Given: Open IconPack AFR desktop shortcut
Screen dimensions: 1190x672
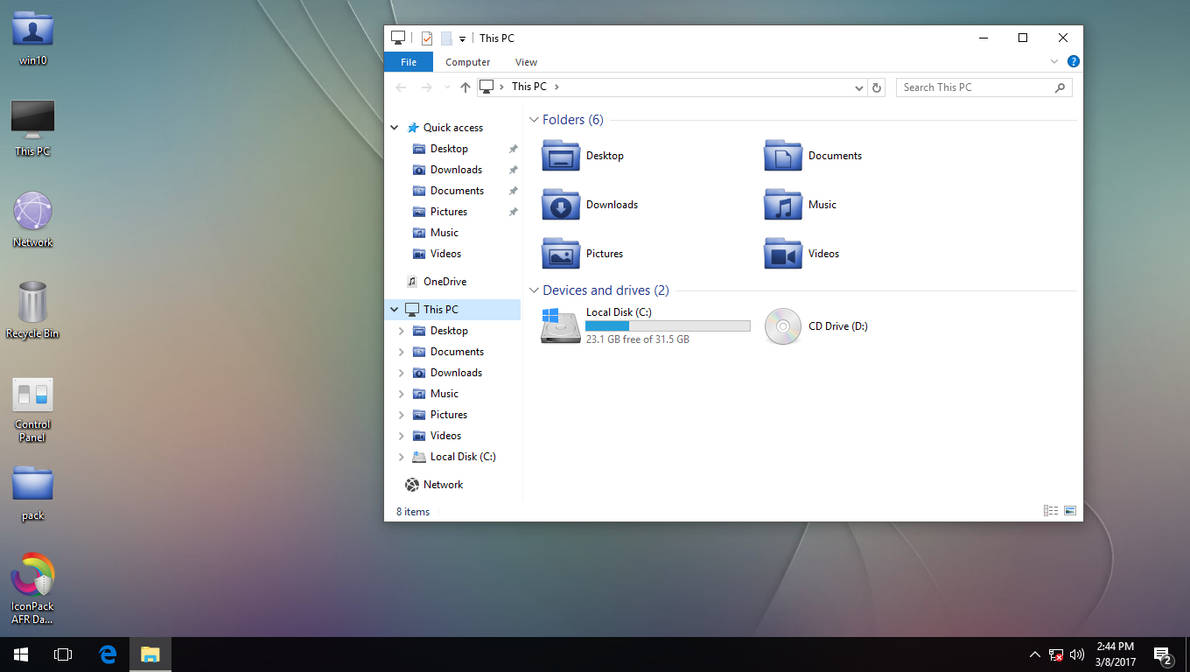Looking at the screenshot, I should pos(33,589).
